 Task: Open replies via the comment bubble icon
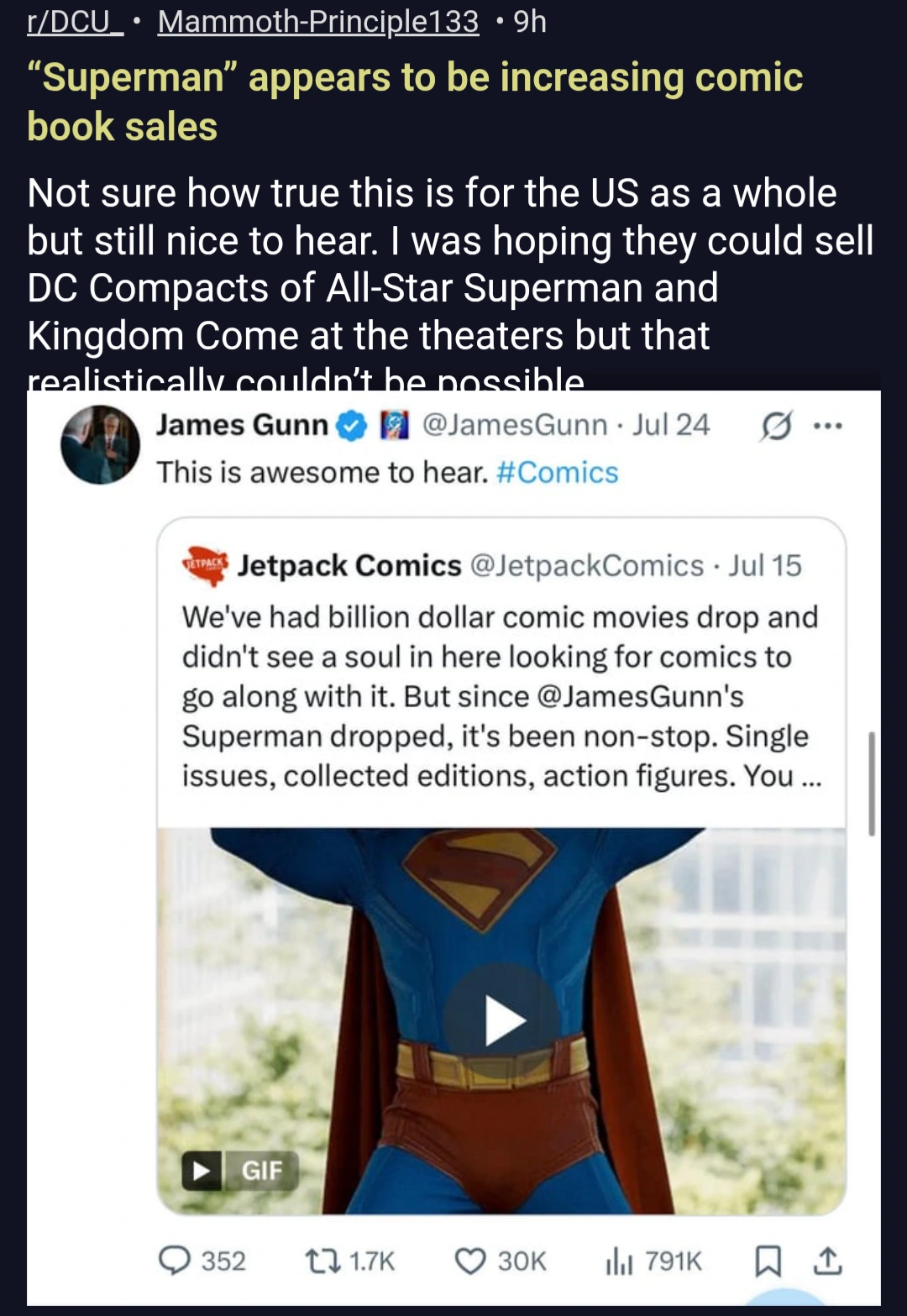click(175, 1261)
